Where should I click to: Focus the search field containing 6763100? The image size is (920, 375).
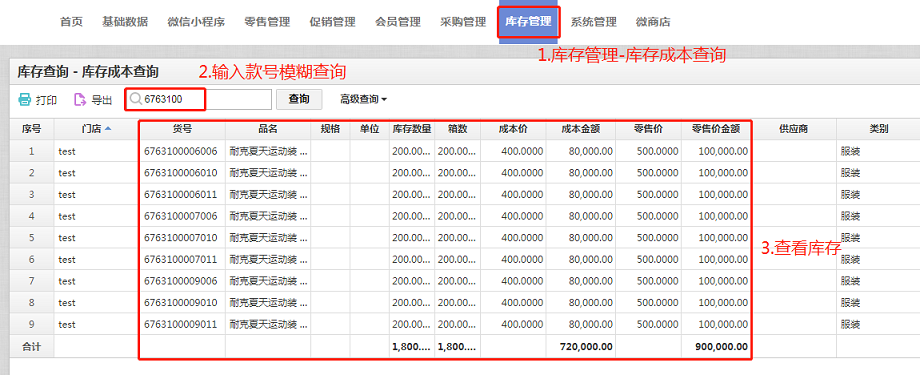click(x=198, y=100)
